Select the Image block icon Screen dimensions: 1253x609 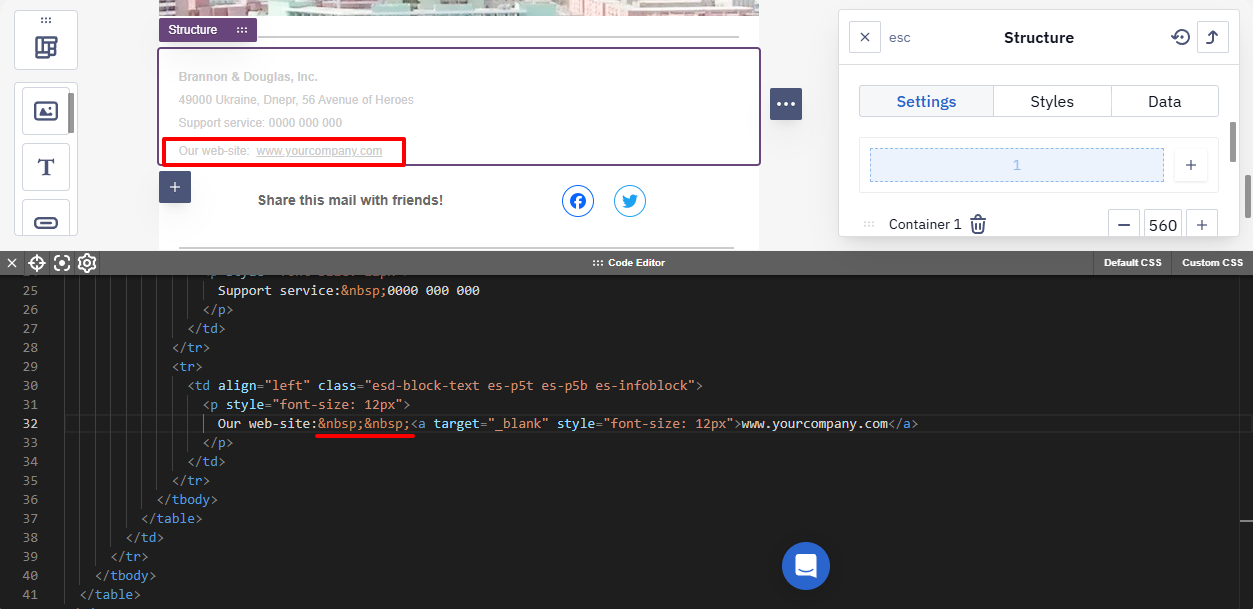click(46, 111)
